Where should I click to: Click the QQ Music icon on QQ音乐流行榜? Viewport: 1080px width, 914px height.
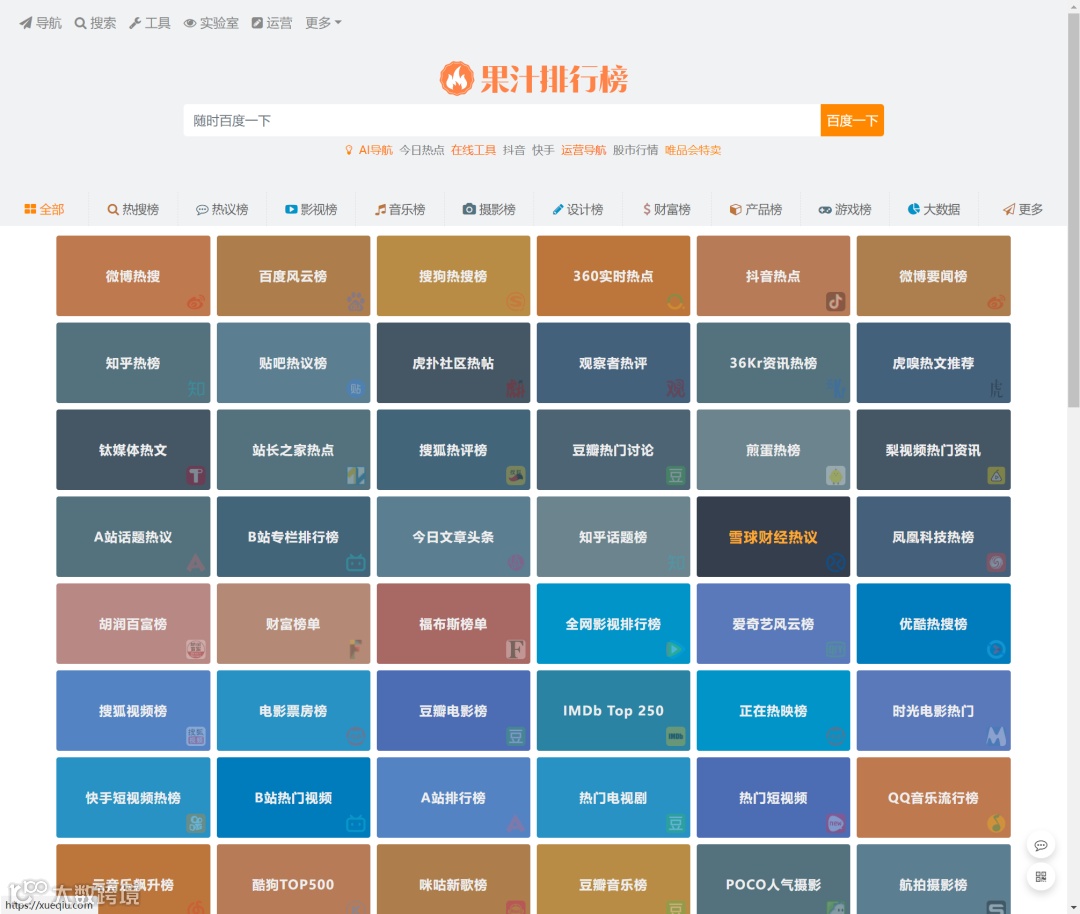pos(996,823)
